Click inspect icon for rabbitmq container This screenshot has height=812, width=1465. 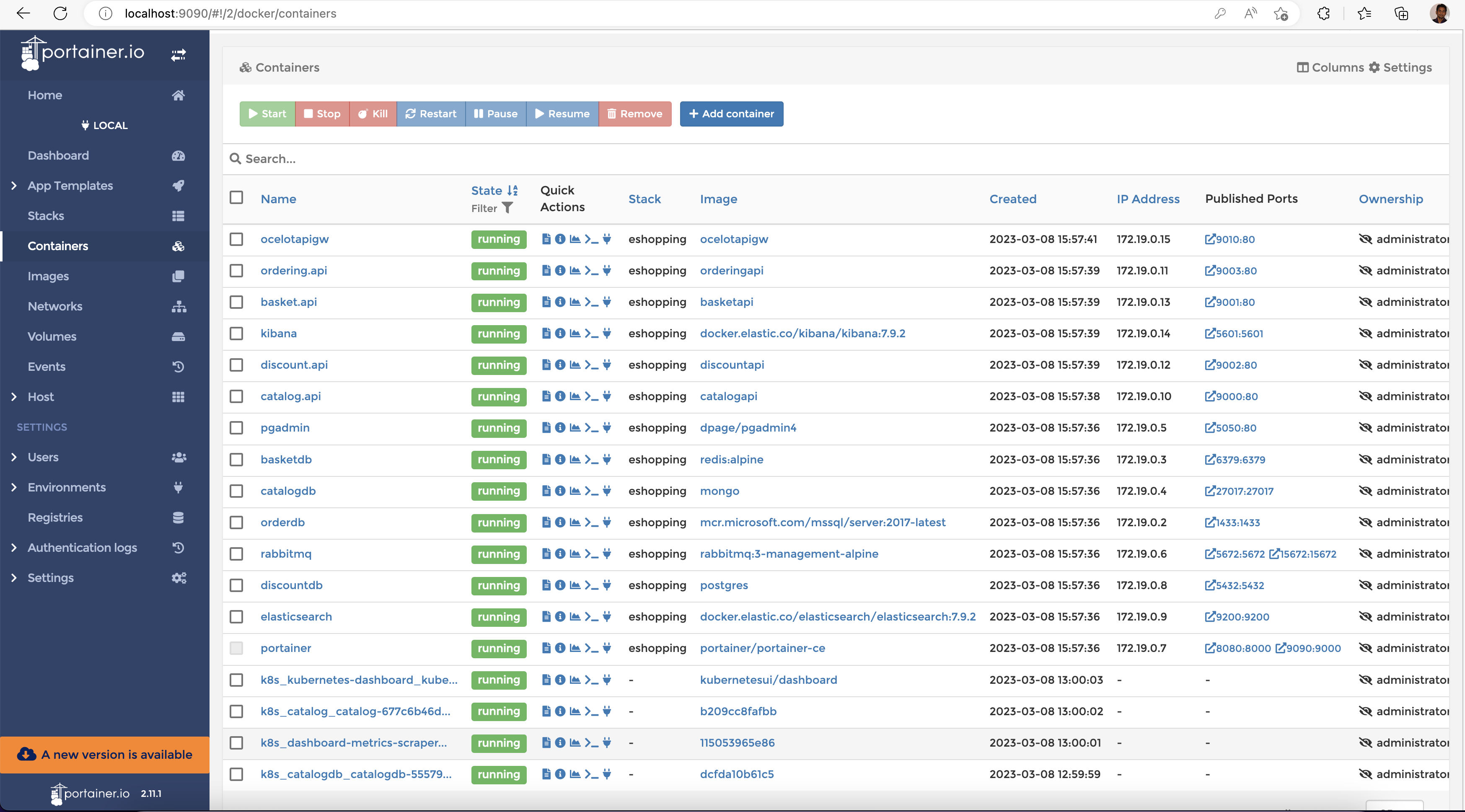(560, 554)
